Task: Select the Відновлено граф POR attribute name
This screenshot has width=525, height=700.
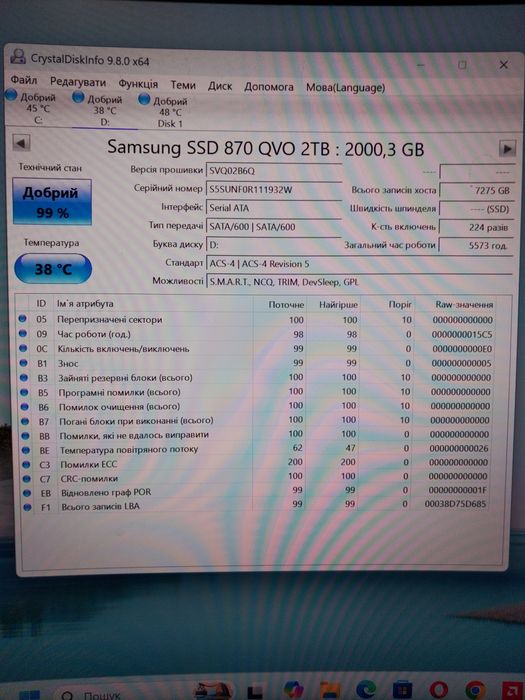Action: tap(106, 492)
